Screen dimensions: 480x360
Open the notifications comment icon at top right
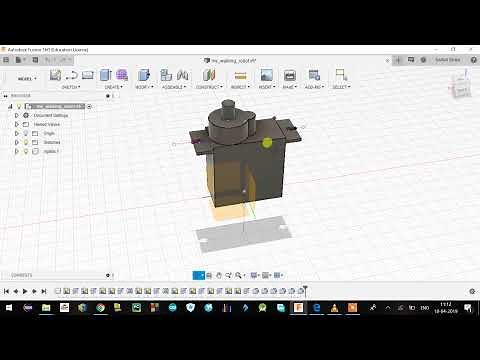411,60
